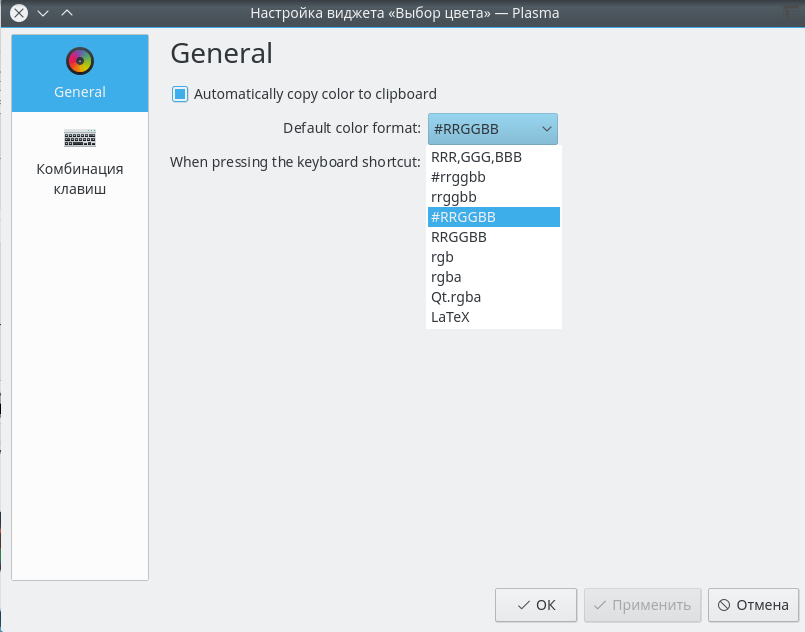The image size is (805, 632).
Task: Close the widget settings window
Action: click(x=19, y=13)
